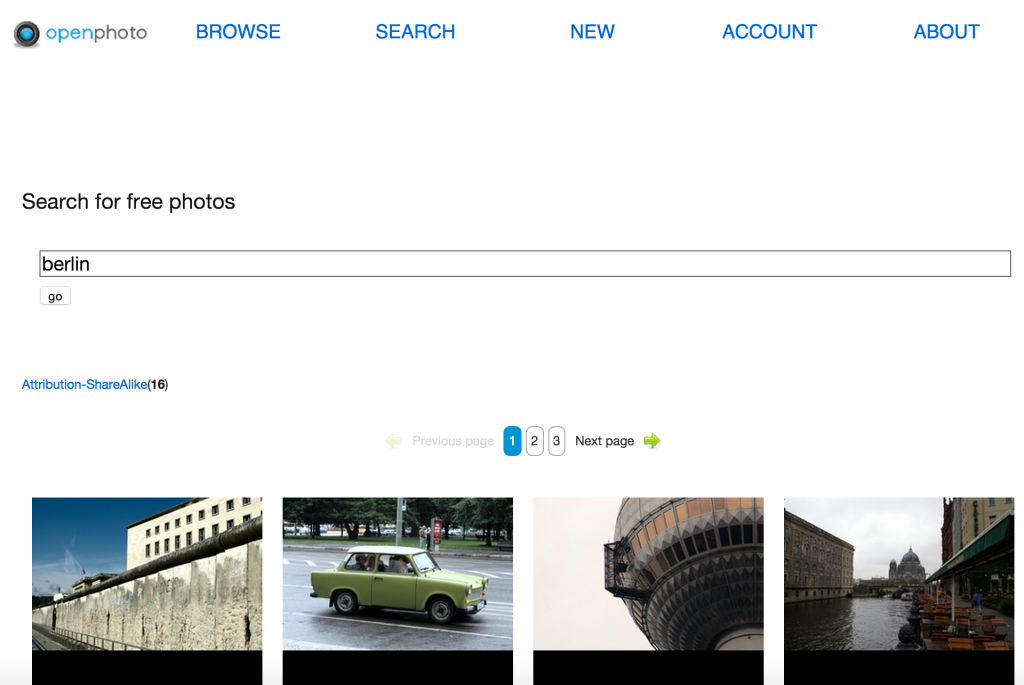Click the openphoto wordmark text
The height and width of the screenshot is (685, 1024).
pyautogui.click(x=97, y=33)
